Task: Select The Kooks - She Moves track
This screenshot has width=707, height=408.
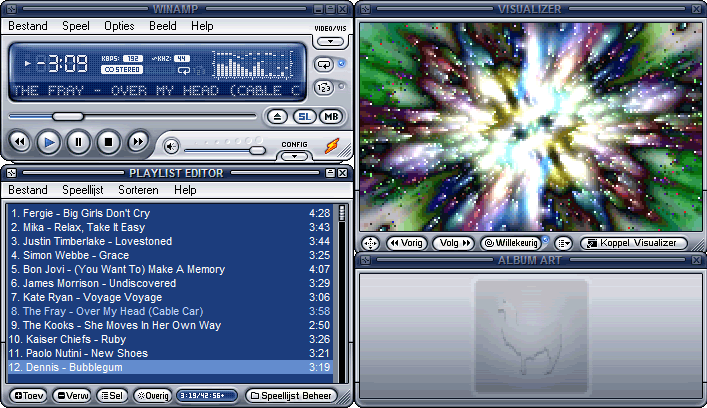Action: tap(170, 325)
